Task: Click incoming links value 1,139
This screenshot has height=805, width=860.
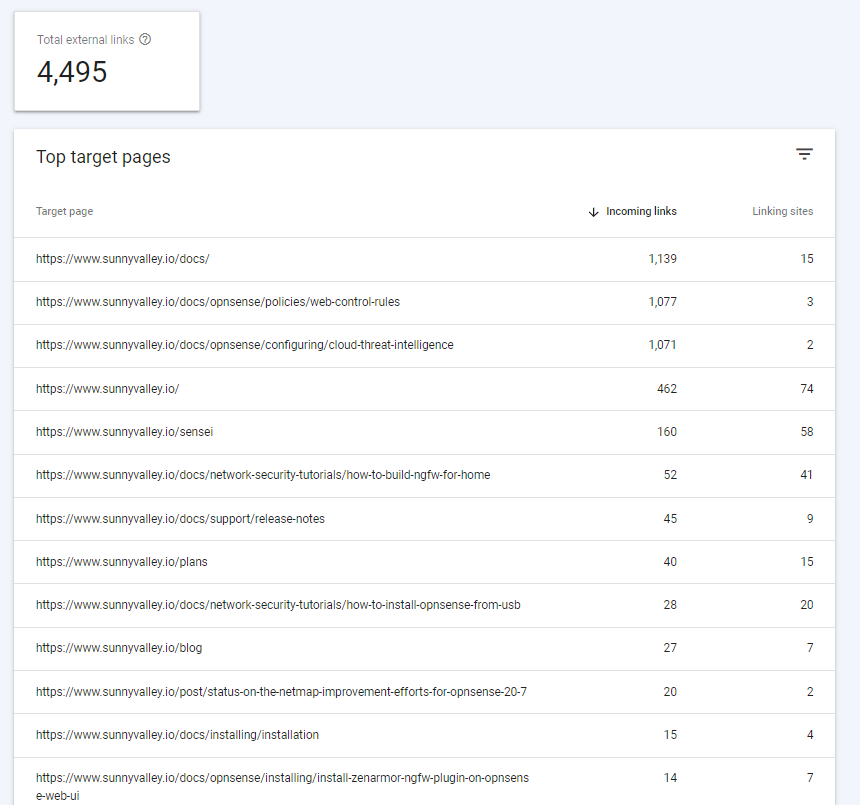Action: coord(663,259)
